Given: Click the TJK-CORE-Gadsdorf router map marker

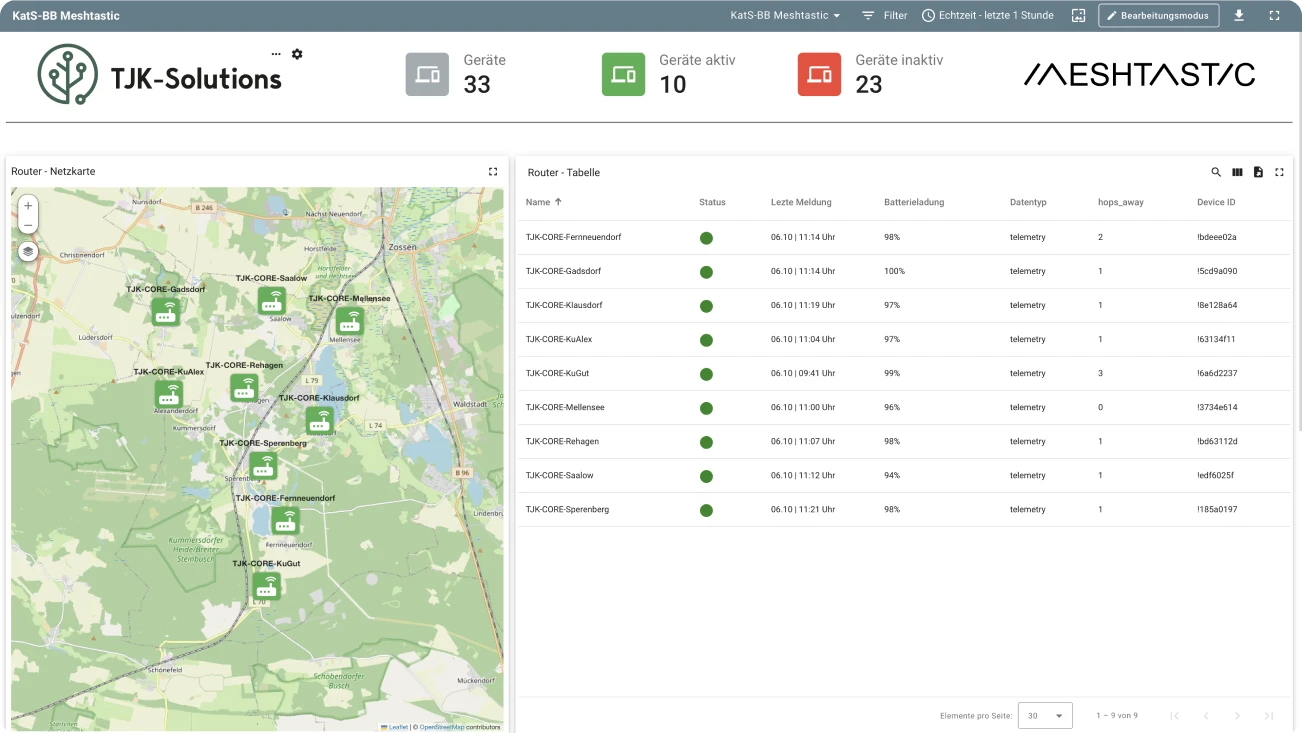Looking at the screenshot, I should pyautogui.click(x=166, y=311).
